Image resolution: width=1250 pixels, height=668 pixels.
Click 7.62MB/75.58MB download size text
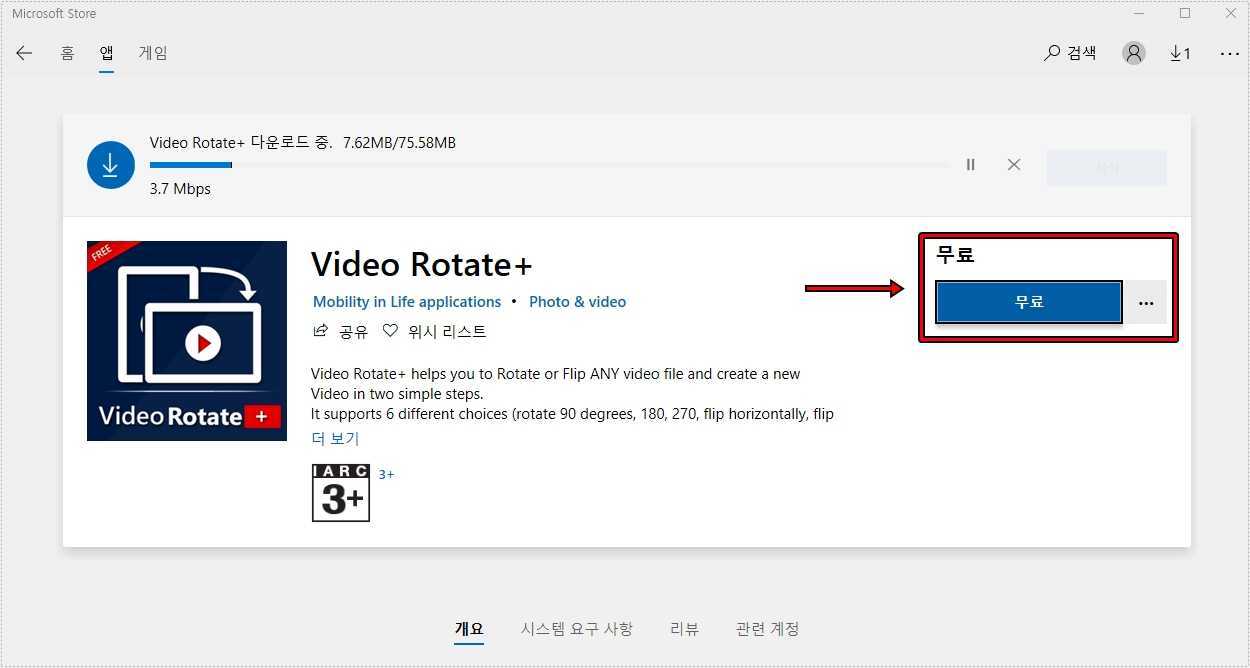pyautogui.click(x=399, y=143)
